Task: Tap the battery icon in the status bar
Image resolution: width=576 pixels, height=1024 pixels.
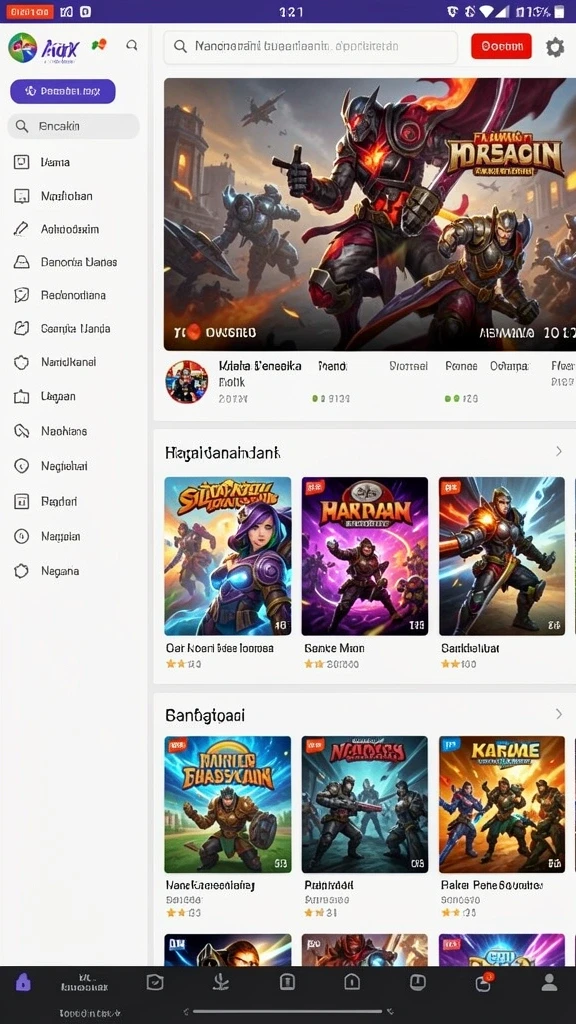Action: tap(560, 11)
